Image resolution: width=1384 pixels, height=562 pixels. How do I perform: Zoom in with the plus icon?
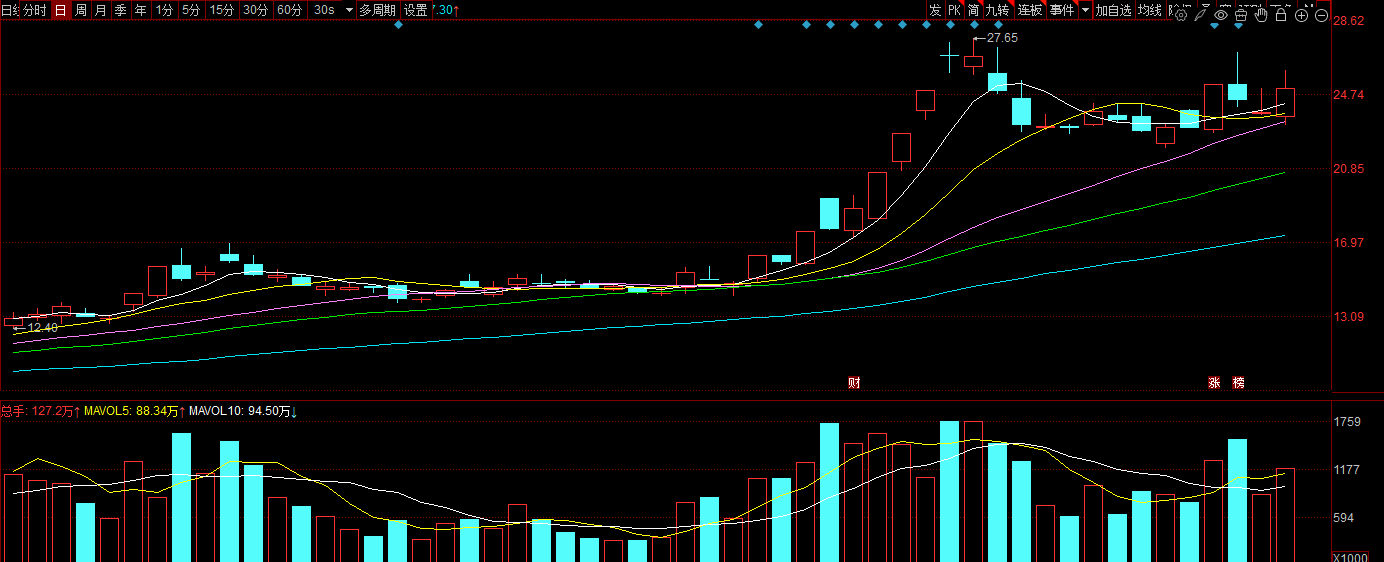pos(1301,15)
